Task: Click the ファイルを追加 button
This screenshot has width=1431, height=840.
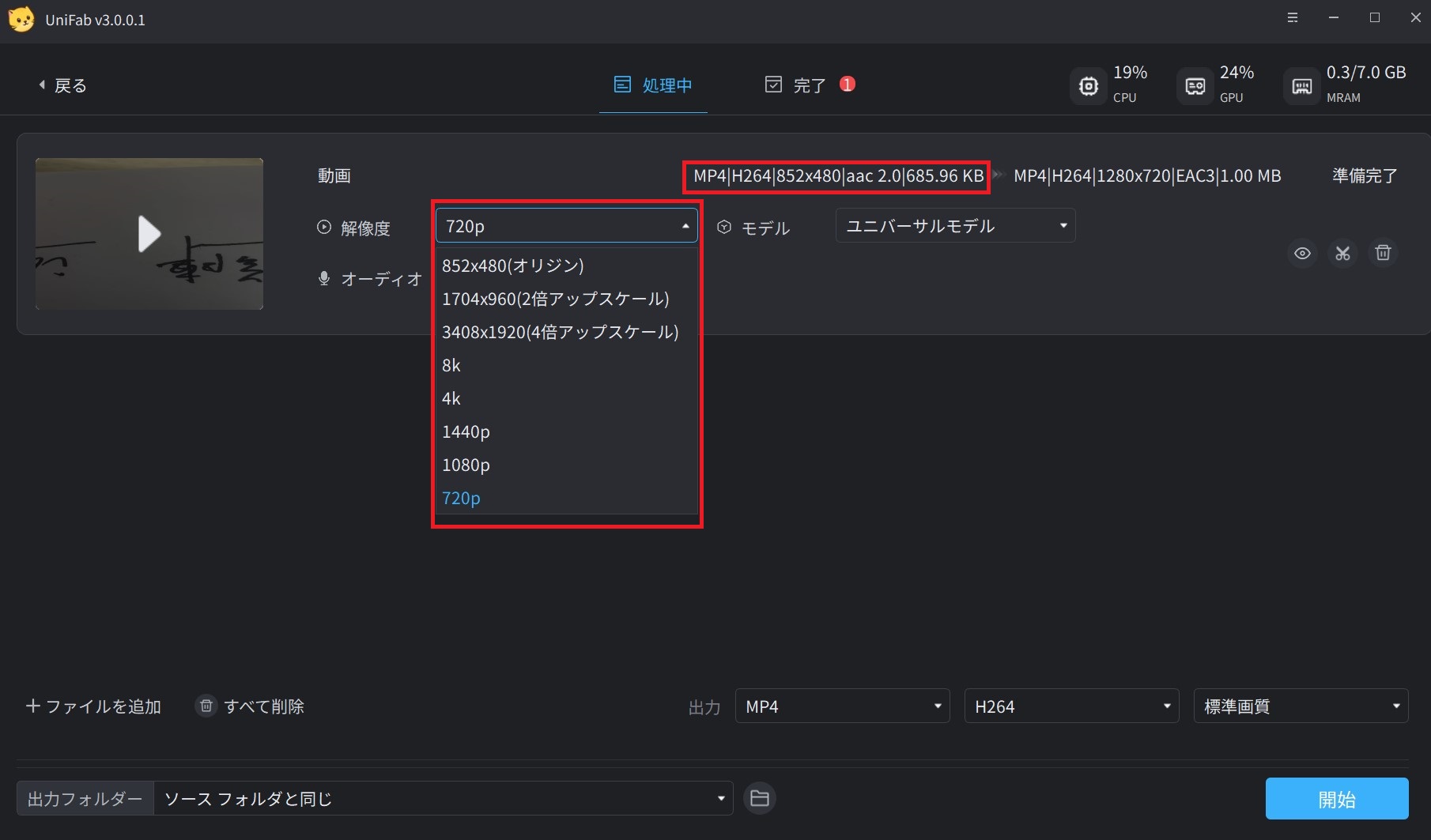Action: 93,706
